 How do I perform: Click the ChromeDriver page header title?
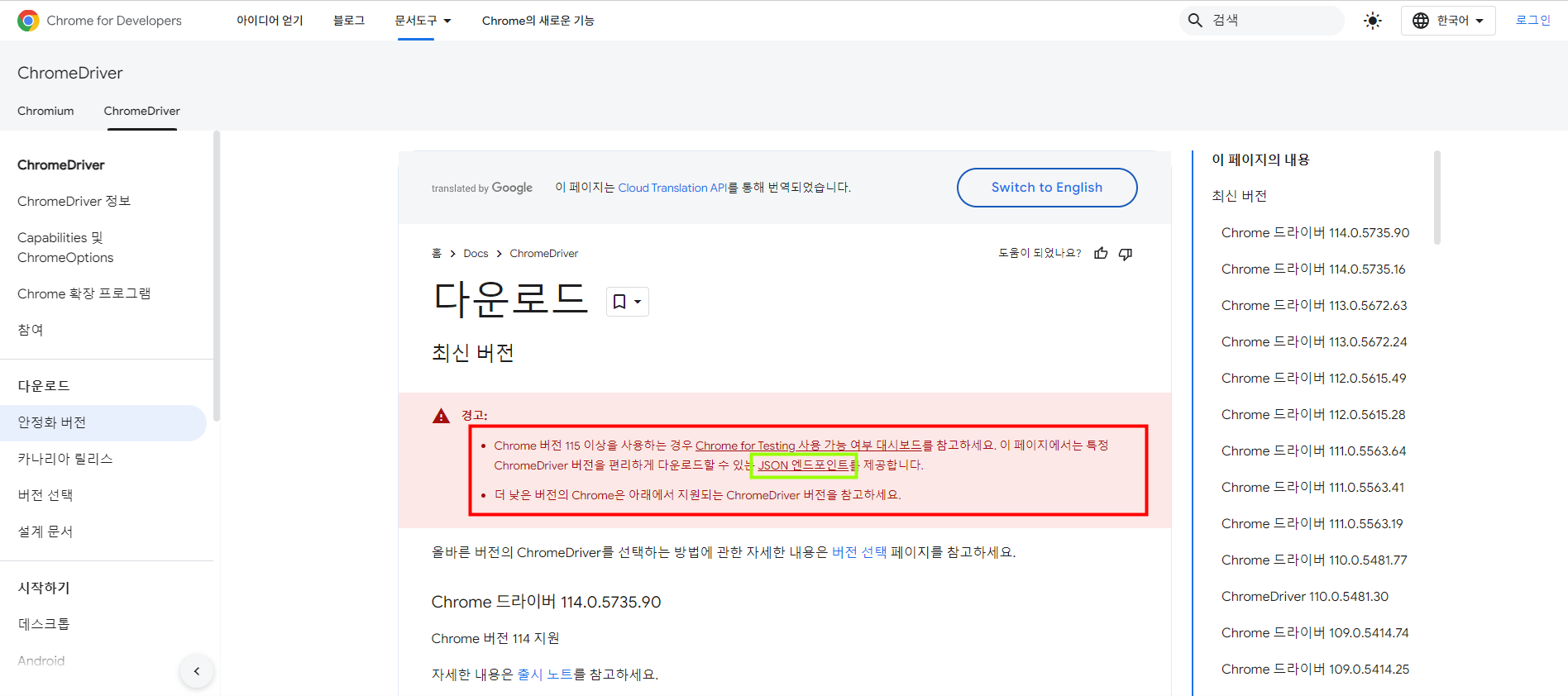click(70, 73)
